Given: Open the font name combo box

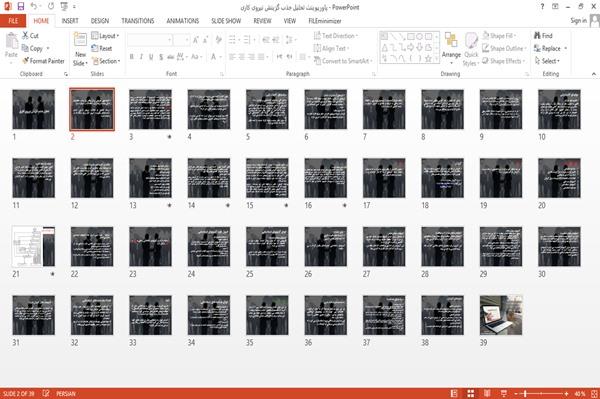Looking at the screenshot, I should tap(149, 40).
